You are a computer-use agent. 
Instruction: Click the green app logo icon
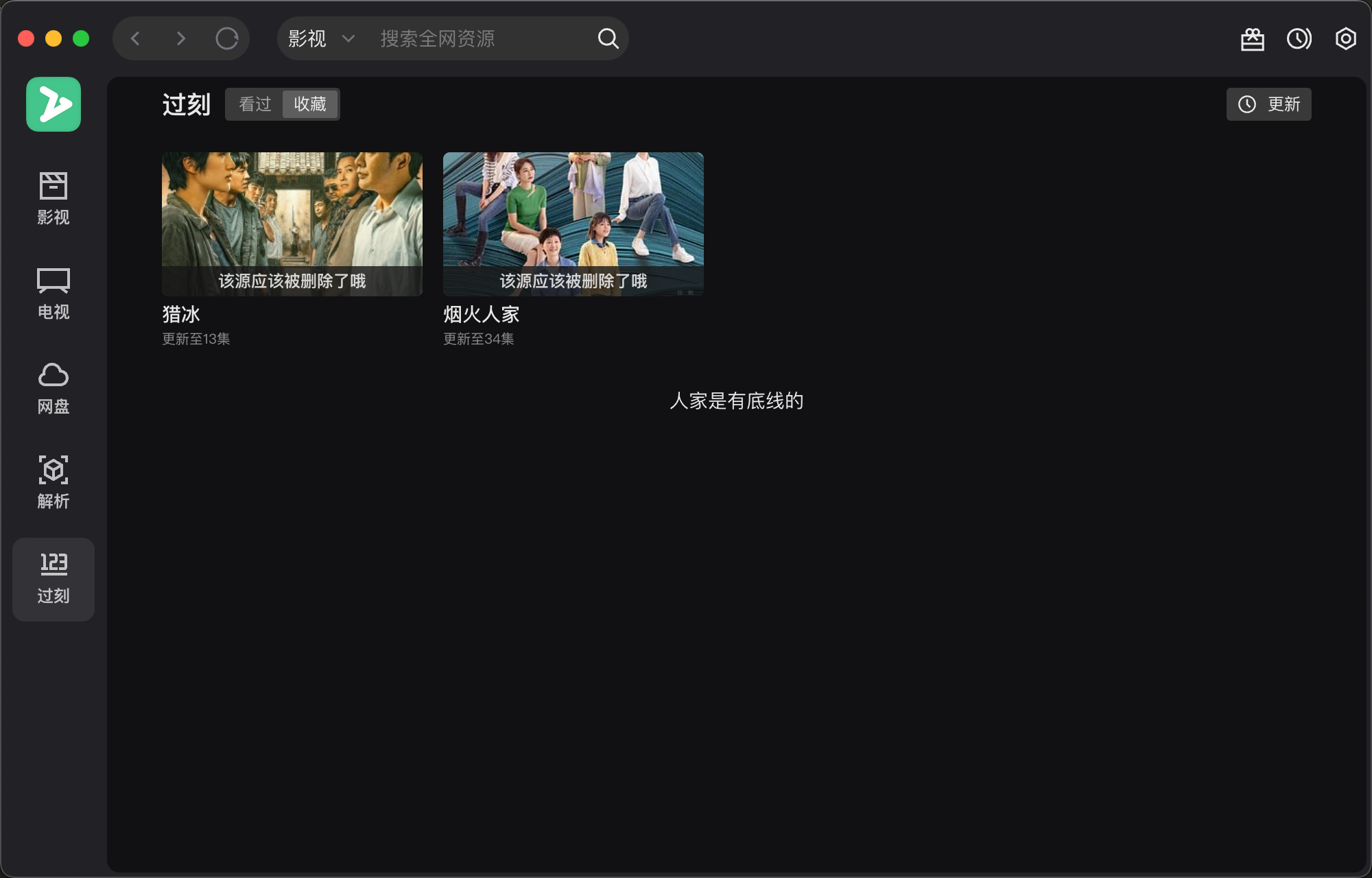[x=53, y=104]
